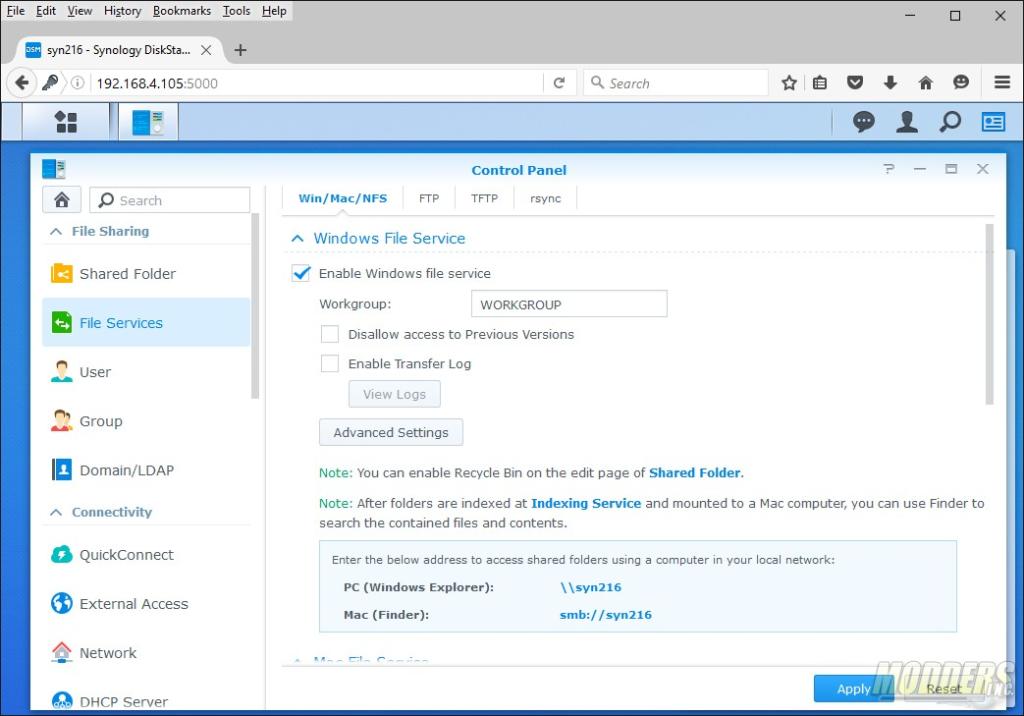Open the DSM user options icon

click(x=907, y=122)
